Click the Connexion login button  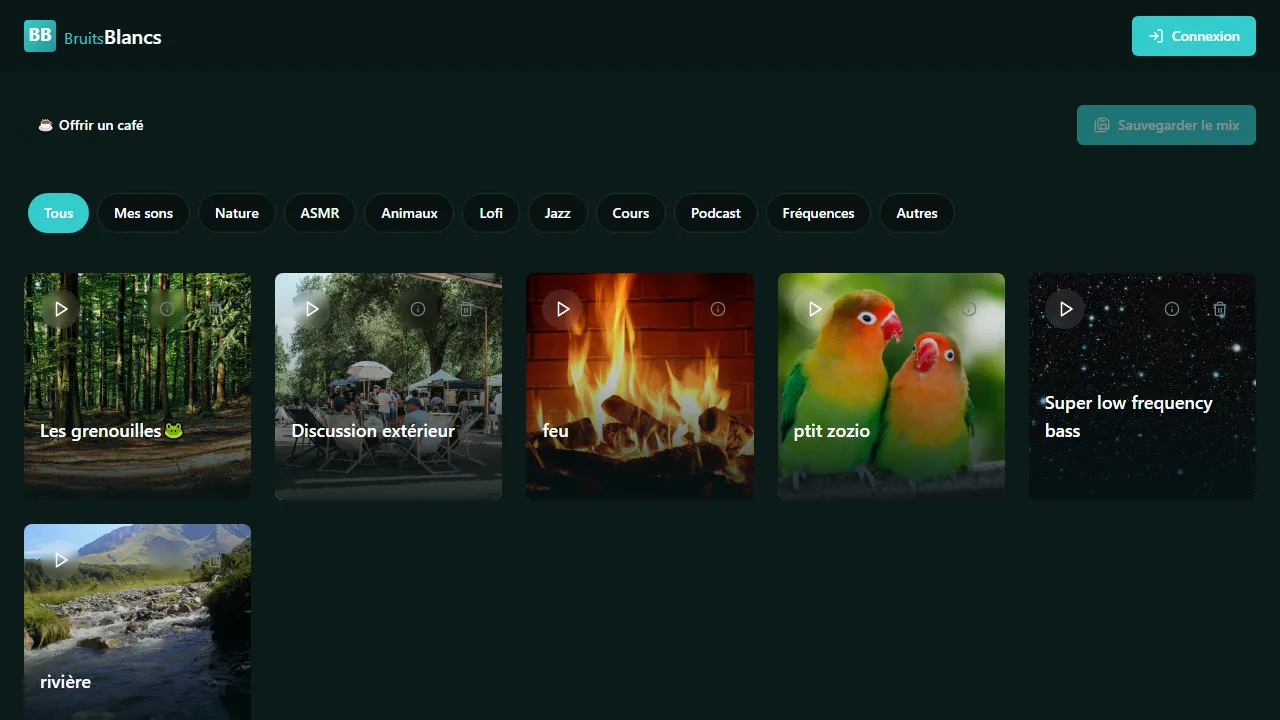1193,36
